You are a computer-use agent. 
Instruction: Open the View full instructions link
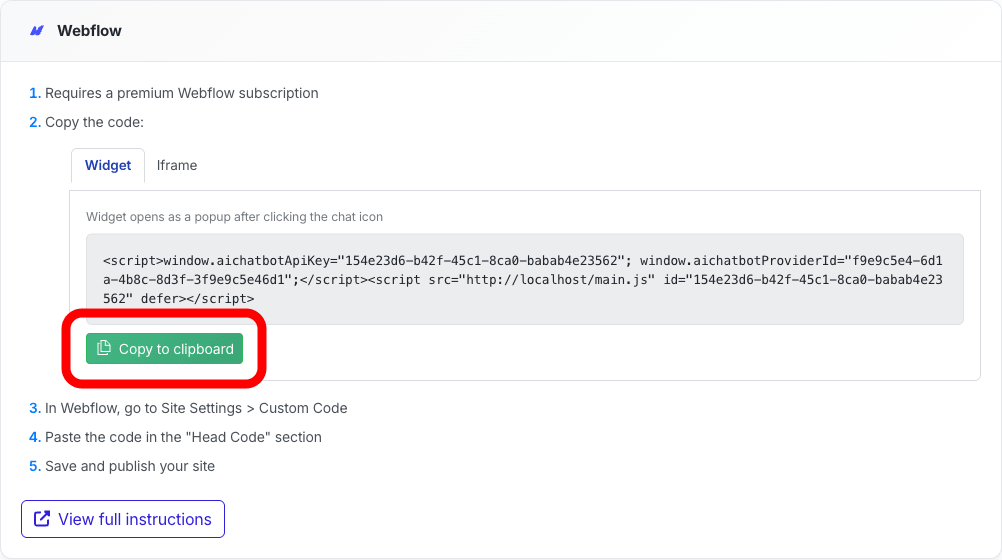point(134,519)
